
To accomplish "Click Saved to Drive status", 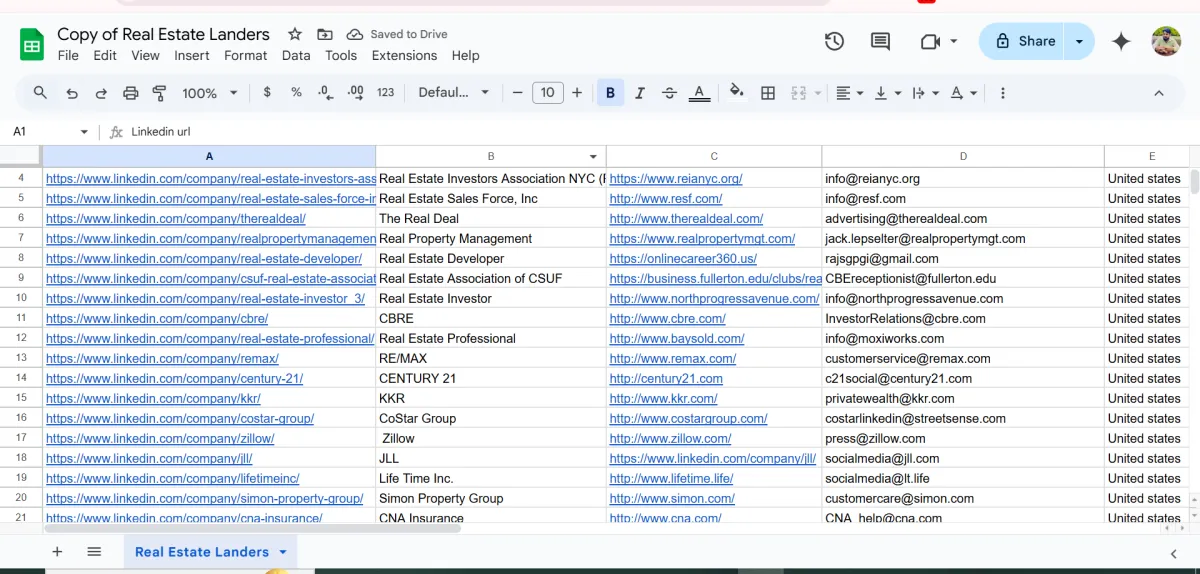I will pyautogui.click(x=397, y=34).
